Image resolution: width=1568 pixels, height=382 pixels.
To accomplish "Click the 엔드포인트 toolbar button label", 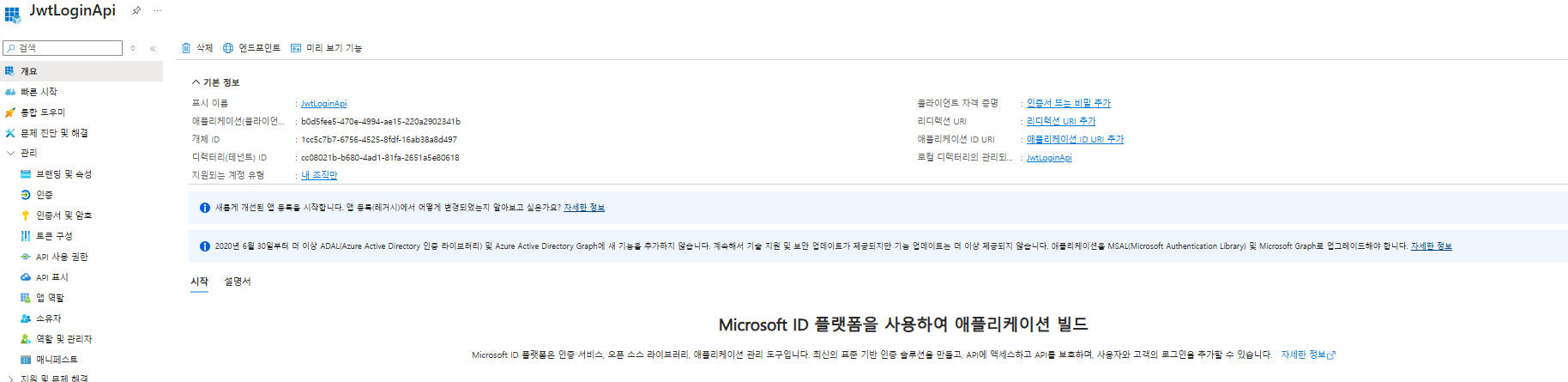I will pyautogui.click(x=259, y=48).
